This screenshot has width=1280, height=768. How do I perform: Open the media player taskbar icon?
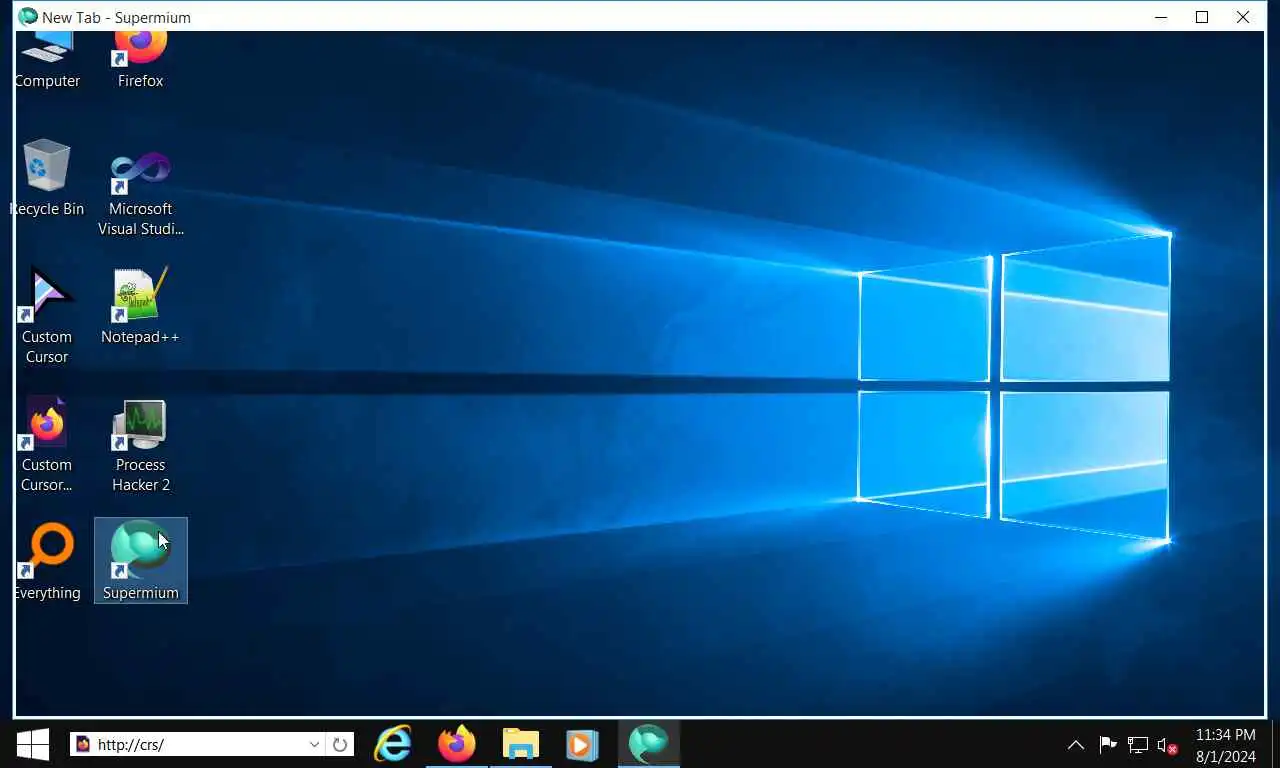pos(582,744)
